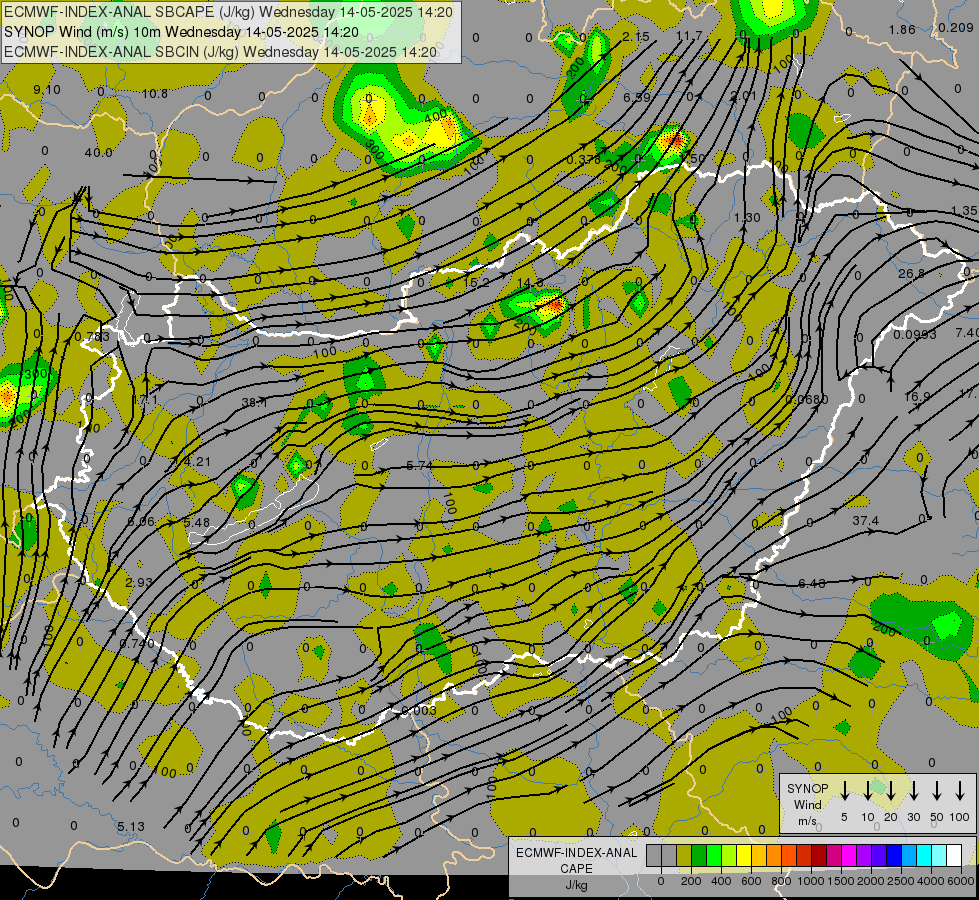Click the wind arrow above 5 m/s
The height and width of the screenshot is (900, 979).
(x=844, y=790)
